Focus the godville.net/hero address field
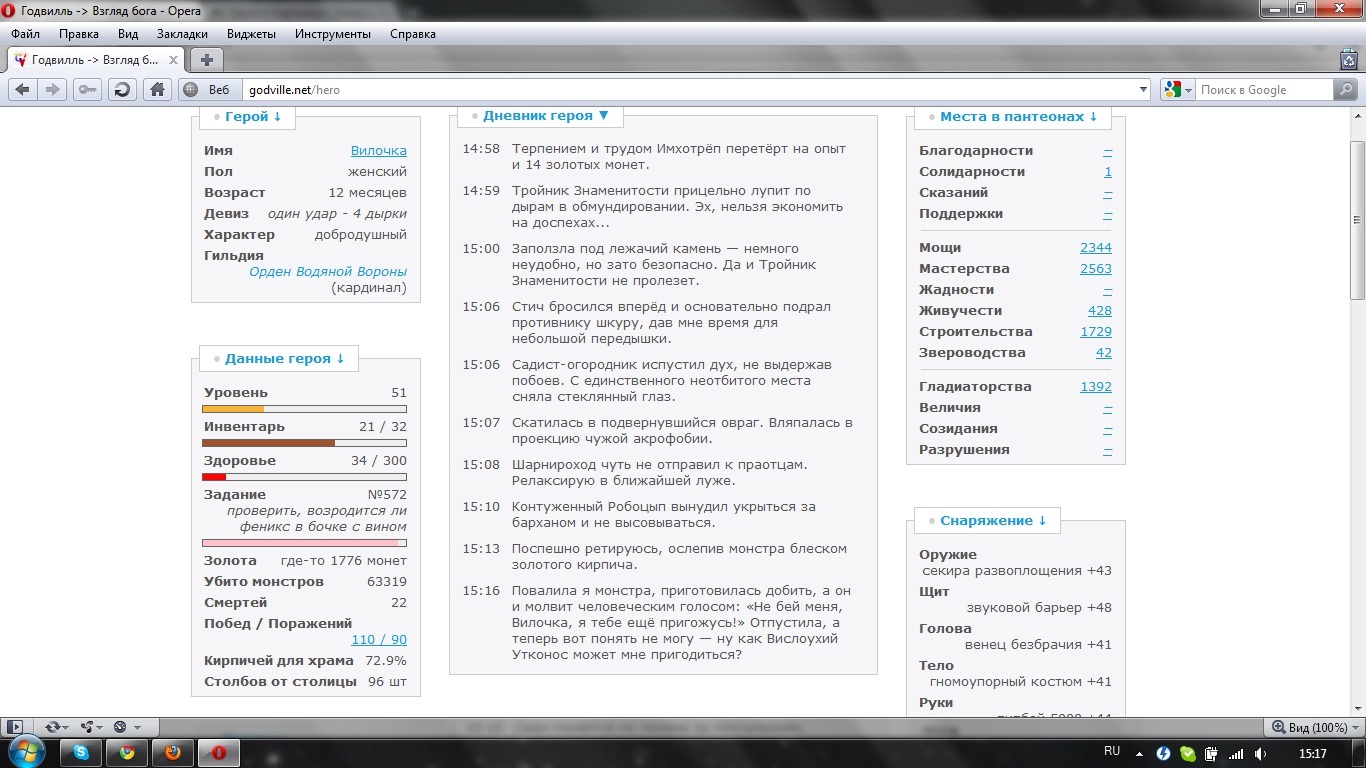1366x768 pixels. coord(688,90)
